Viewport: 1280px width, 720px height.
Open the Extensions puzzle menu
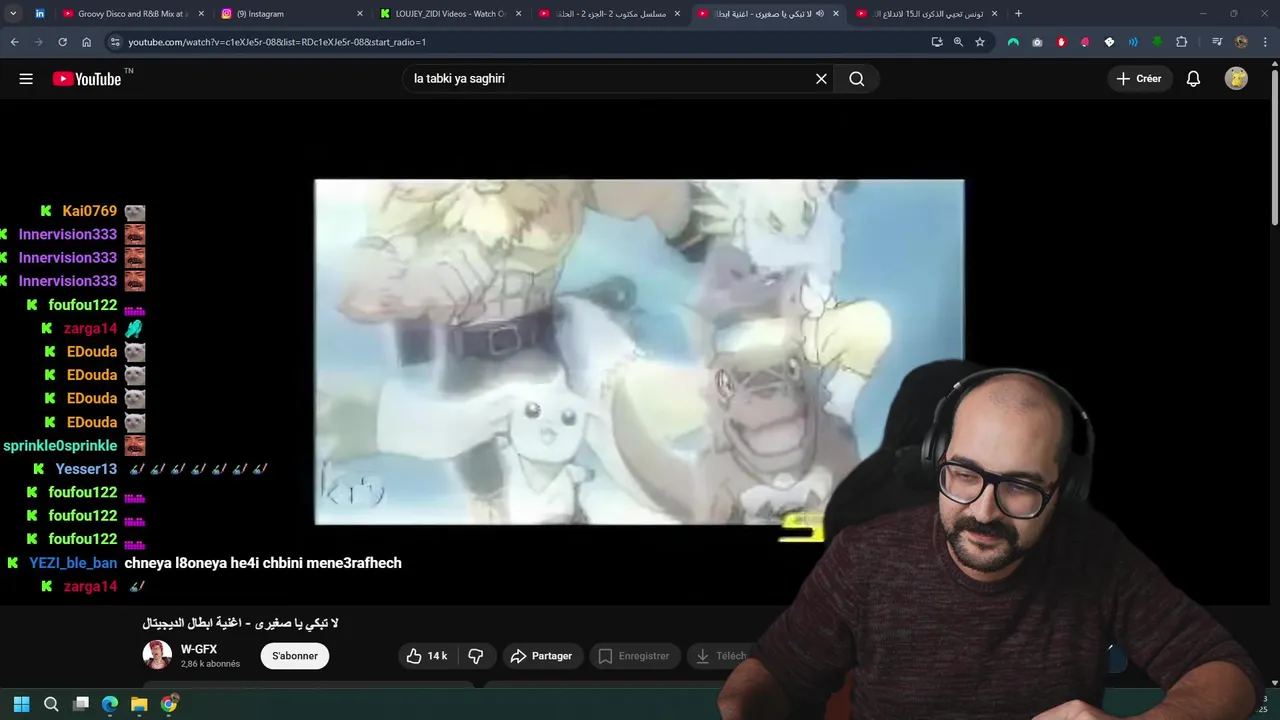pos(1182,42)
